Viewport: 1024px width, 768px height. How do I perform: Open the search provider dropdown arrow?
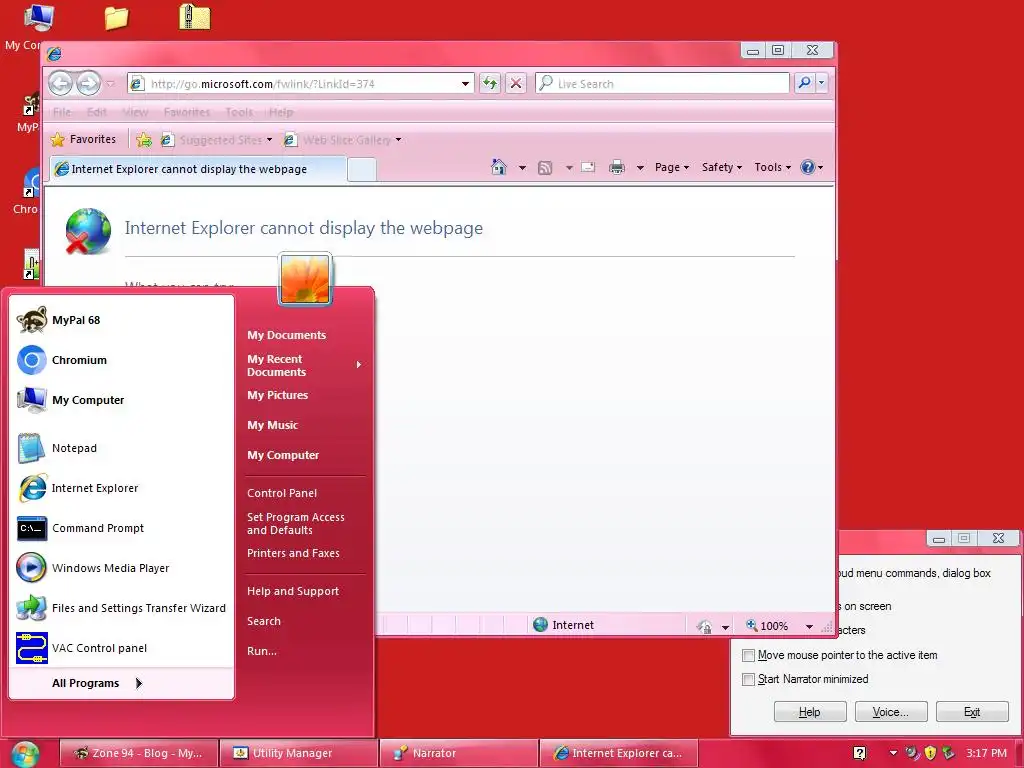(x=822, y=83)
